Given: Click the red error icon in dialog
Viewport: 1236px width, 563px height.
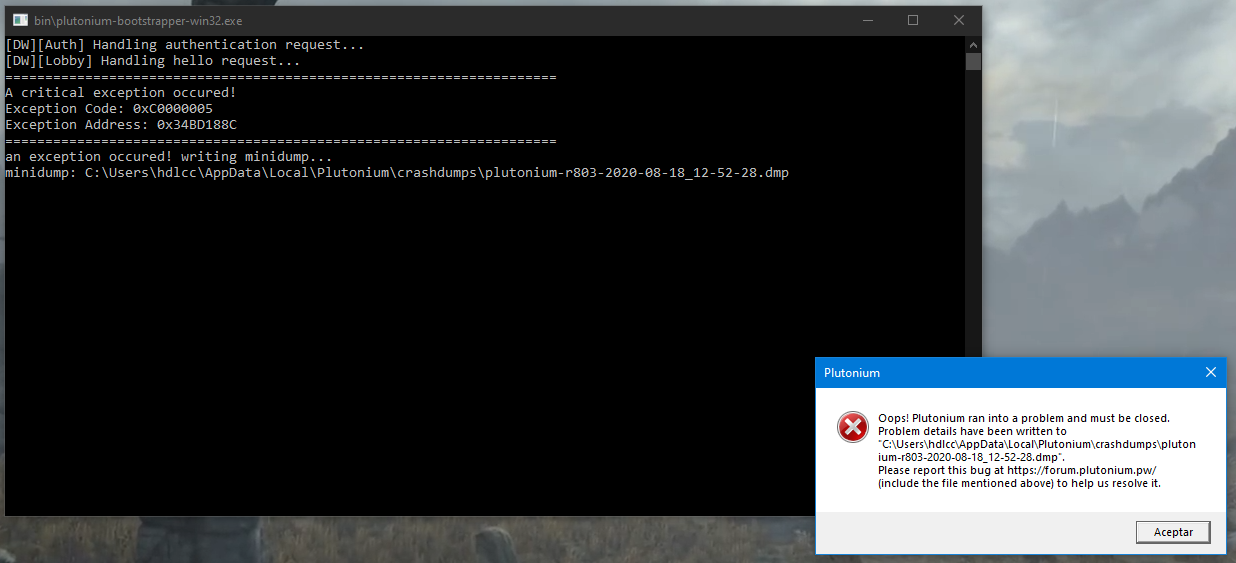Looking at the screenshot, I should pos(852,427).
